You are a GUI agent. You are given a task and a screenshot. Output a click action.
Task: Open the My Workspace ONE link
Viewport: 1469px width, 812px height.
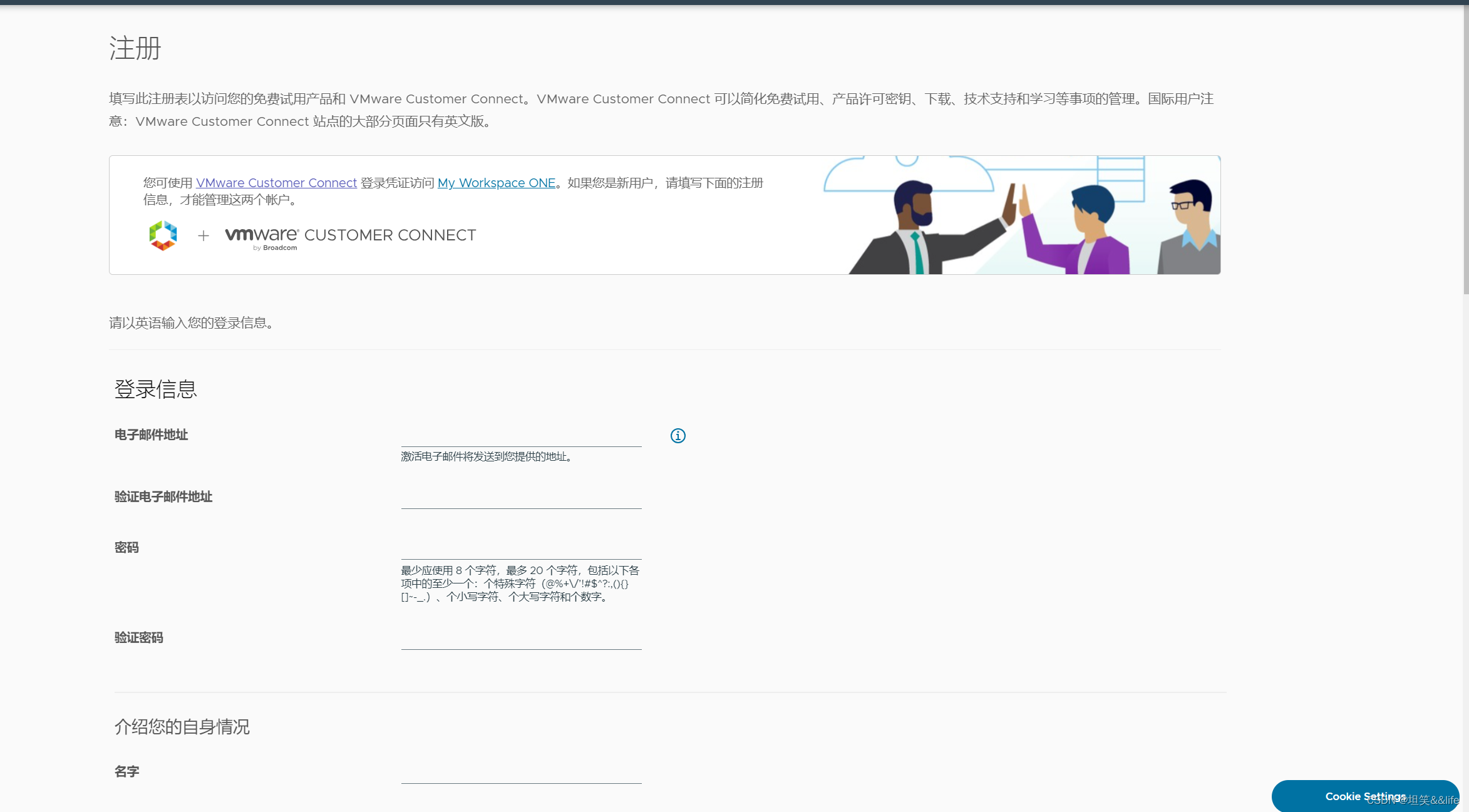tap(496, 183)
